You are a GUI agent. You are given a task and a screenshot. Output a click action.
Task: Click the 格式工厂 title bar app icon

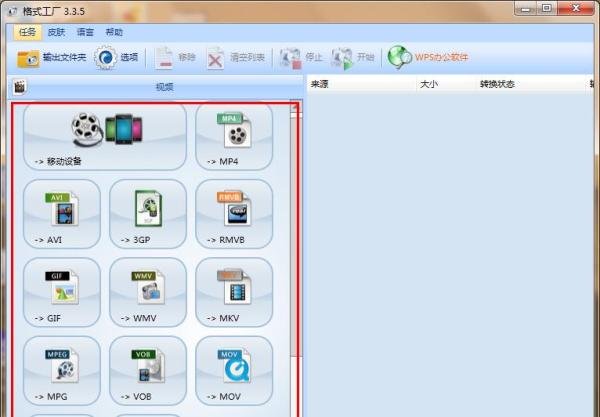(13, 11)
